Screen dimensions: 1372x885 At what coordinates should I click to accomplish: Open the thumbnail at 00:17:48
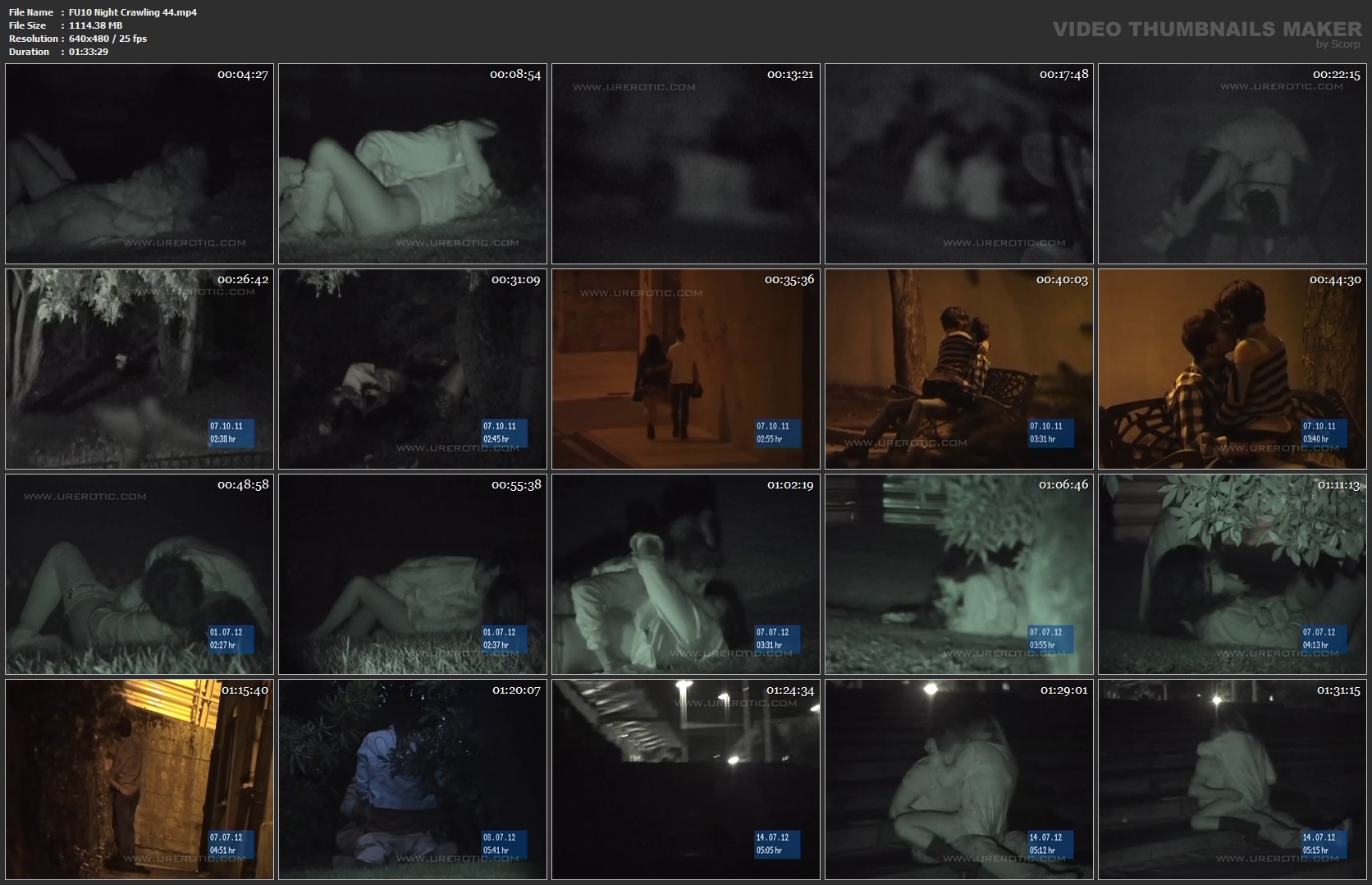click(x=958, y=163)
